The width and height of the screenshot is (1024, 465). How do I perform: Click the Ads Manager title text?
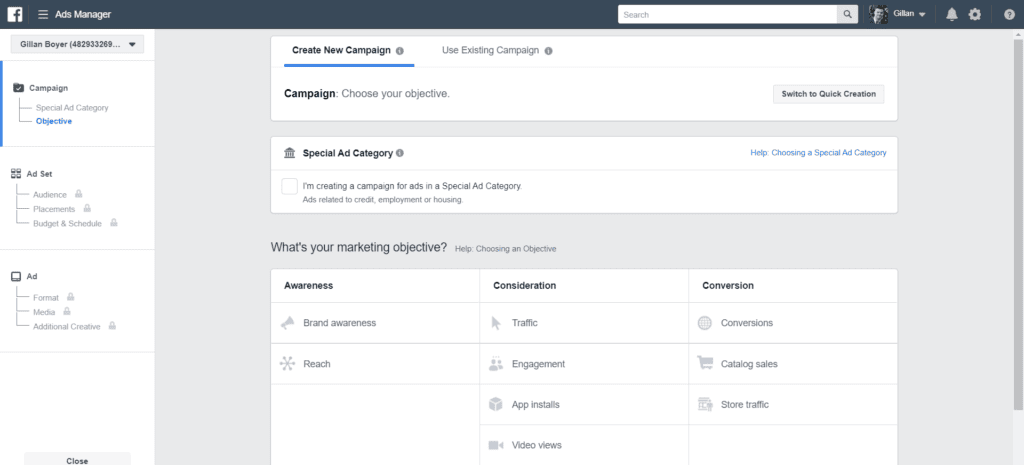pyautogui.click(x=83, y=14)
